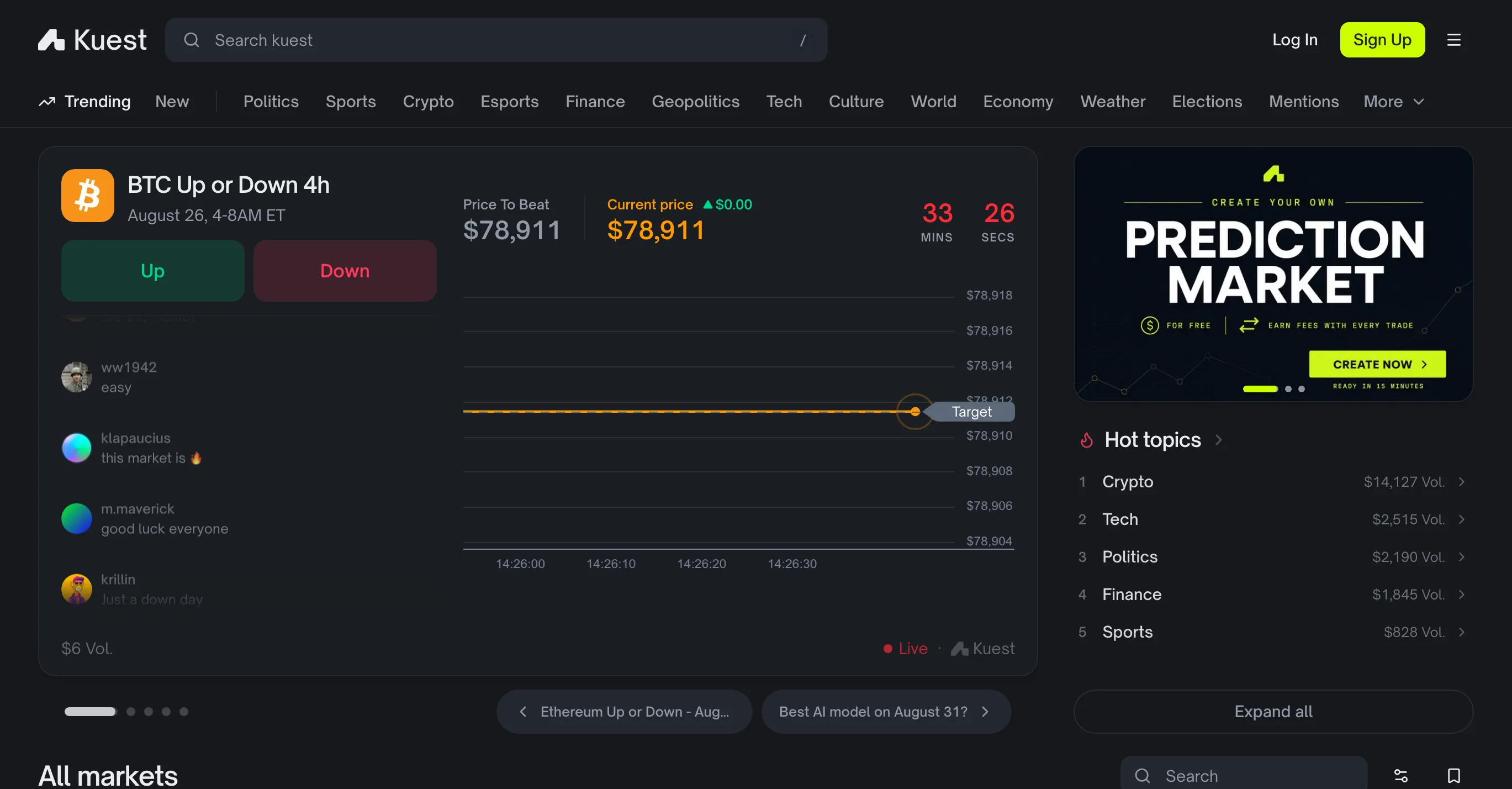Click ww1942's avatar

[76, 377]
